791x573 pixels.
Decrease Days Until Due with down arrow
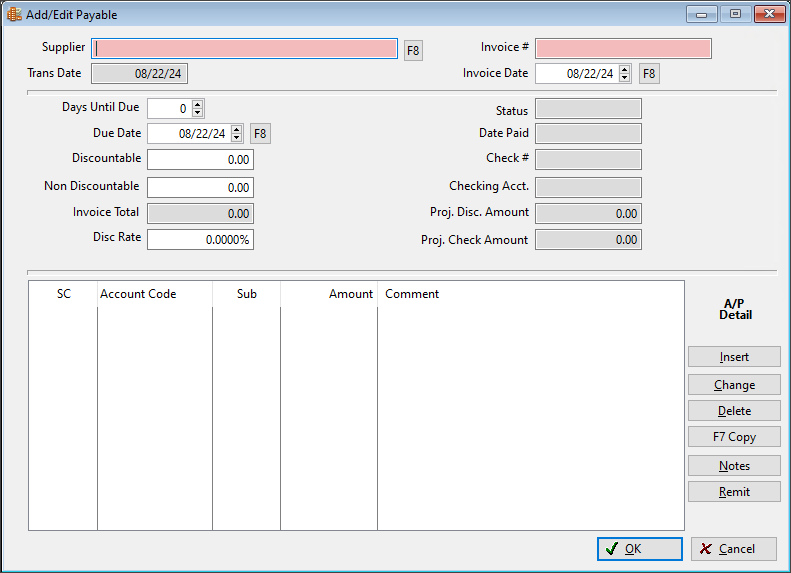pos(198,112)
